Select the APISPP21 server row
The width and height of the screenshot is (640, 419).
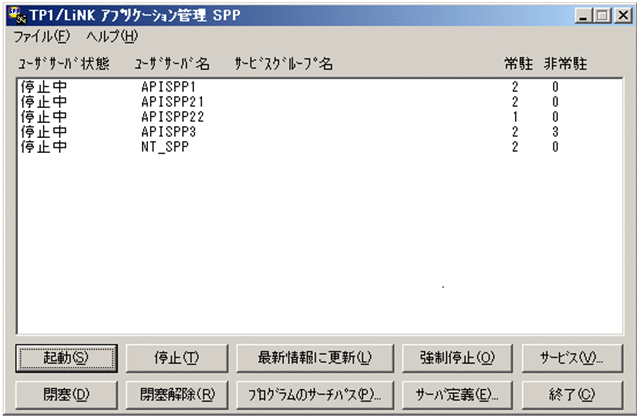[320, 102]
